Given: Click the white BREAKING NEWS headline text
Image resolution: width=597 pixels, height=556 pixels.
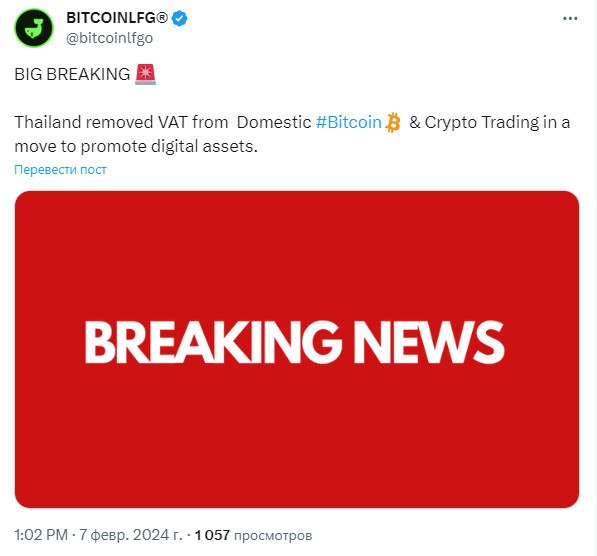Looking at the screenshot, I should [x=294, y=342].
